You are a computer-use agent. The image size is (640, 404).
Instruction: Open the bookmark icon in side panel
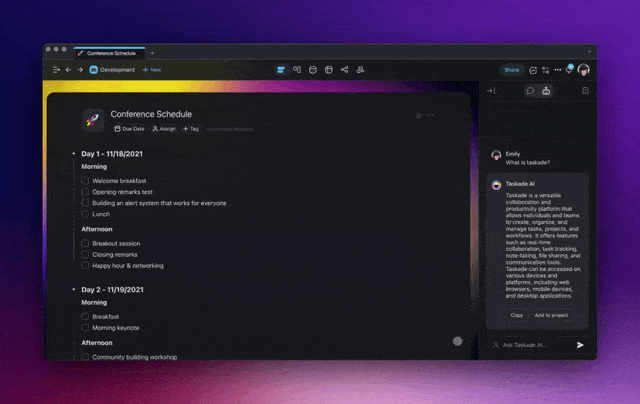pyautogui.click(x=585, y=91)
